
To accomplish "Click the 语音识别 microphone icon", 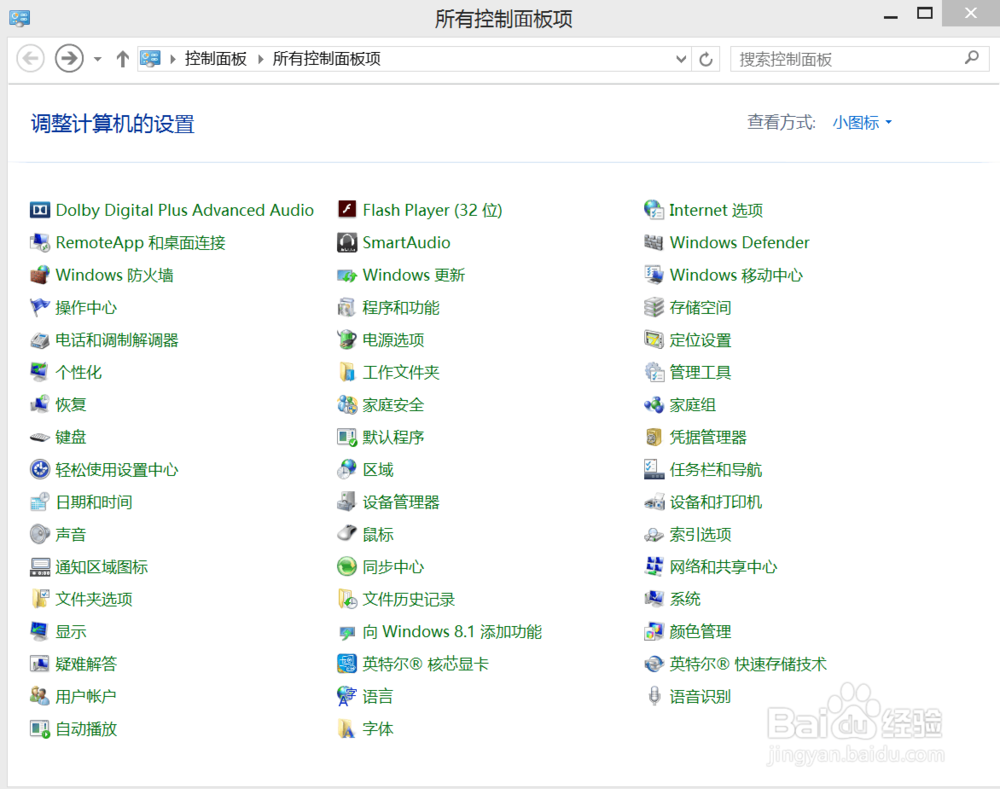I will (654, 696).
